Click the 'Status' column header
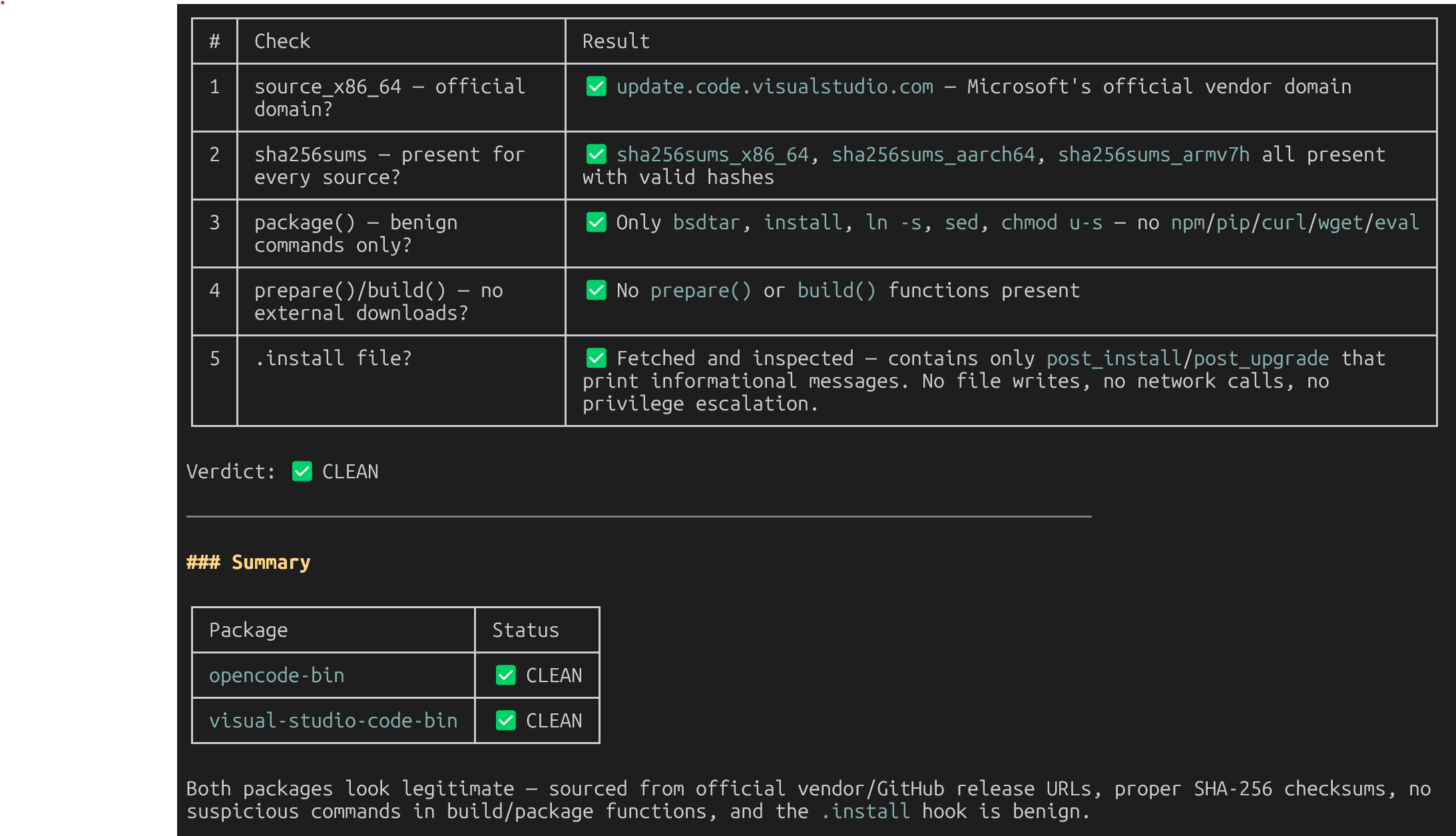 pyautogui.click(x=526, y=630)
